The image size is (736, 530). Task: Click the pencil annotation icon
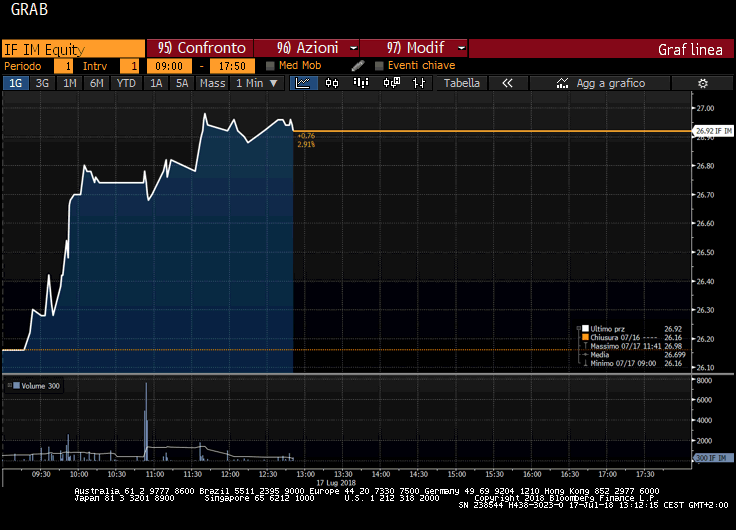click(358, 66)
